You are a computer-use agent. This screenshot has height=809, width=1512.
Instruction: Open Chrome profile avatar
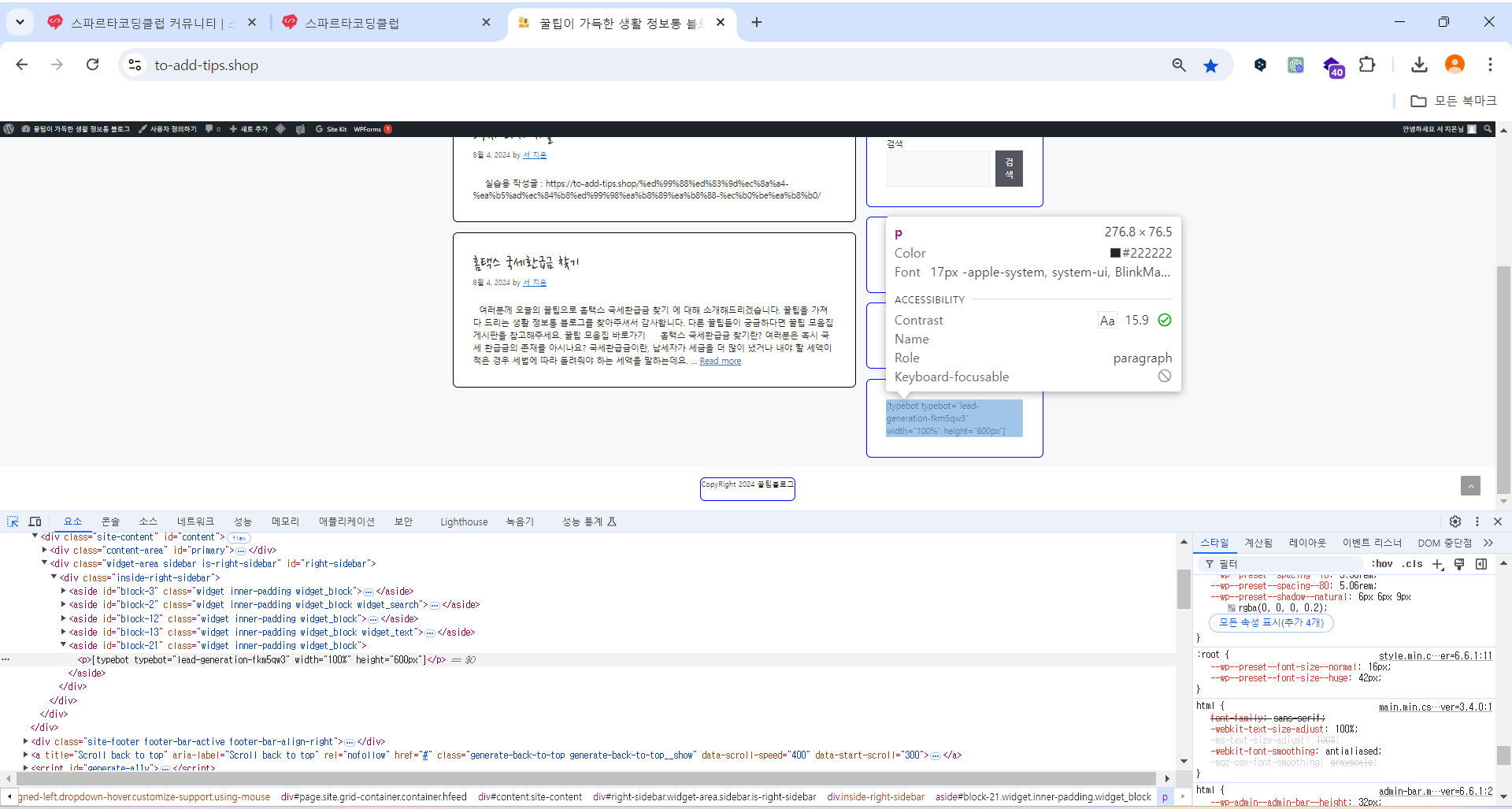1455,65
